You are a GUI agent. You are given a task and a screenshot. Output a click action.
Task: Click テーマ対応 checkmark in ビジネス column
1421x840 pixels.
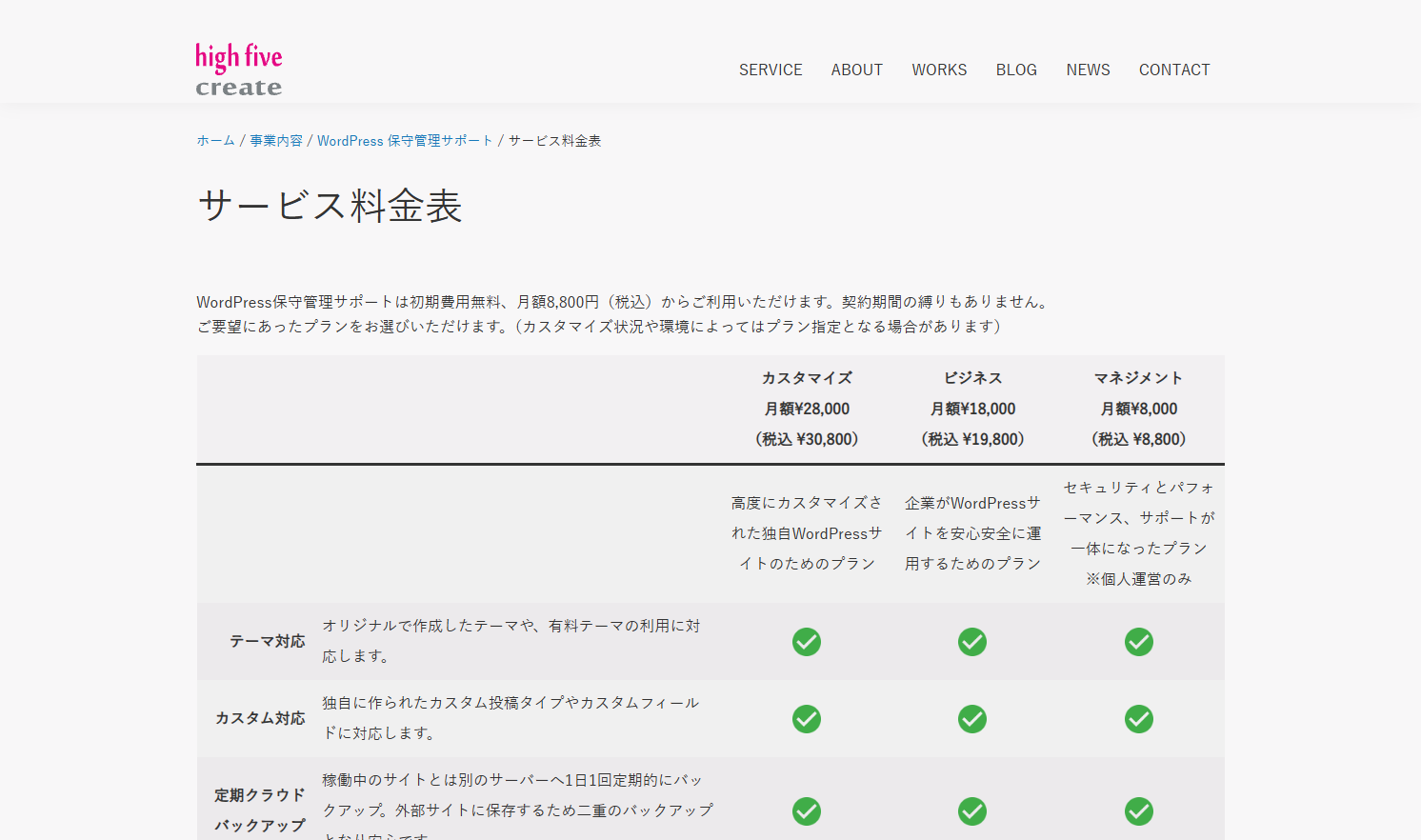point(972,642)
